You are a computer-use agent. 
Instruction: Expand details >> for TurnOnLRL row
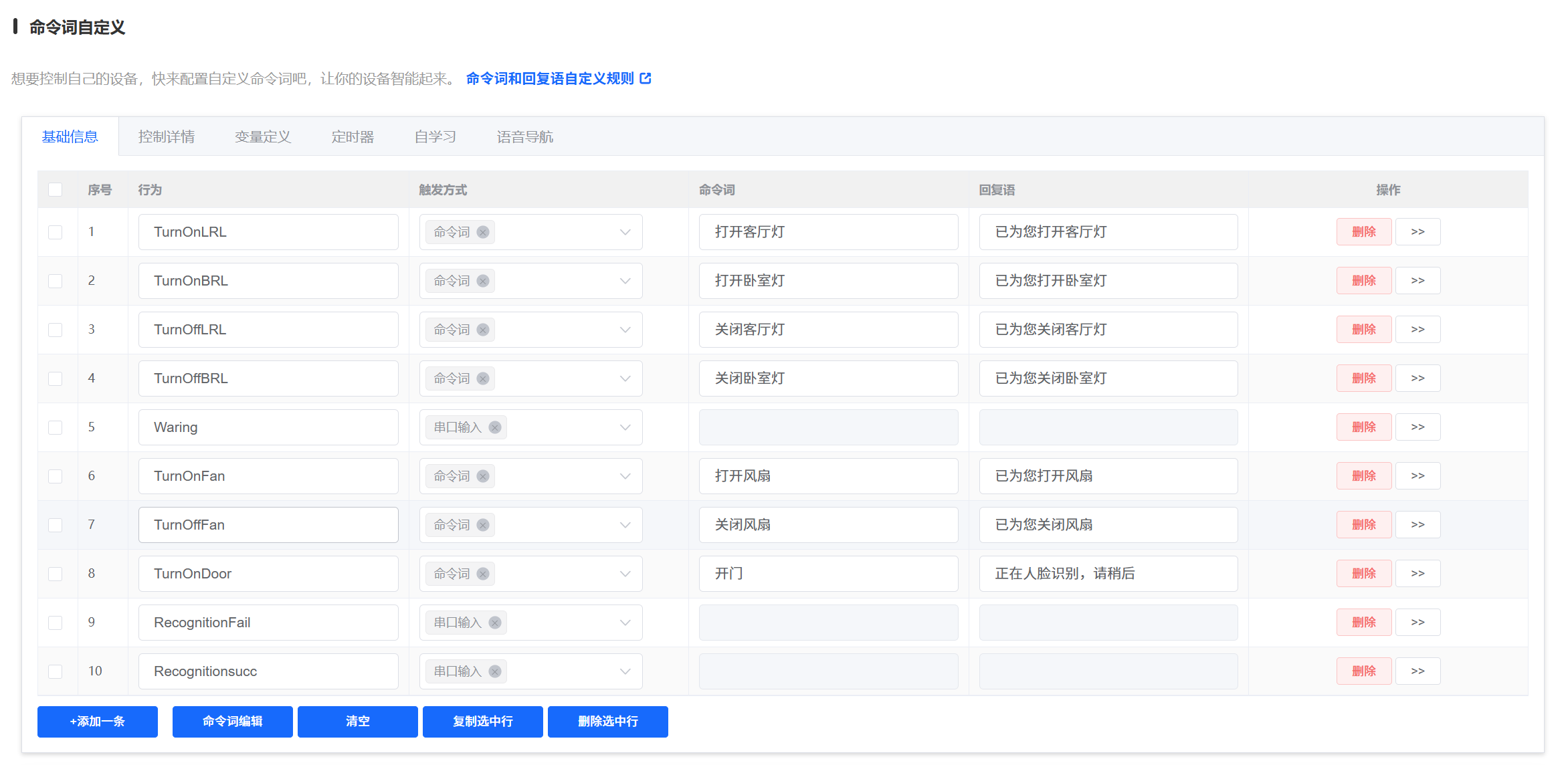tap(1418, 232)
